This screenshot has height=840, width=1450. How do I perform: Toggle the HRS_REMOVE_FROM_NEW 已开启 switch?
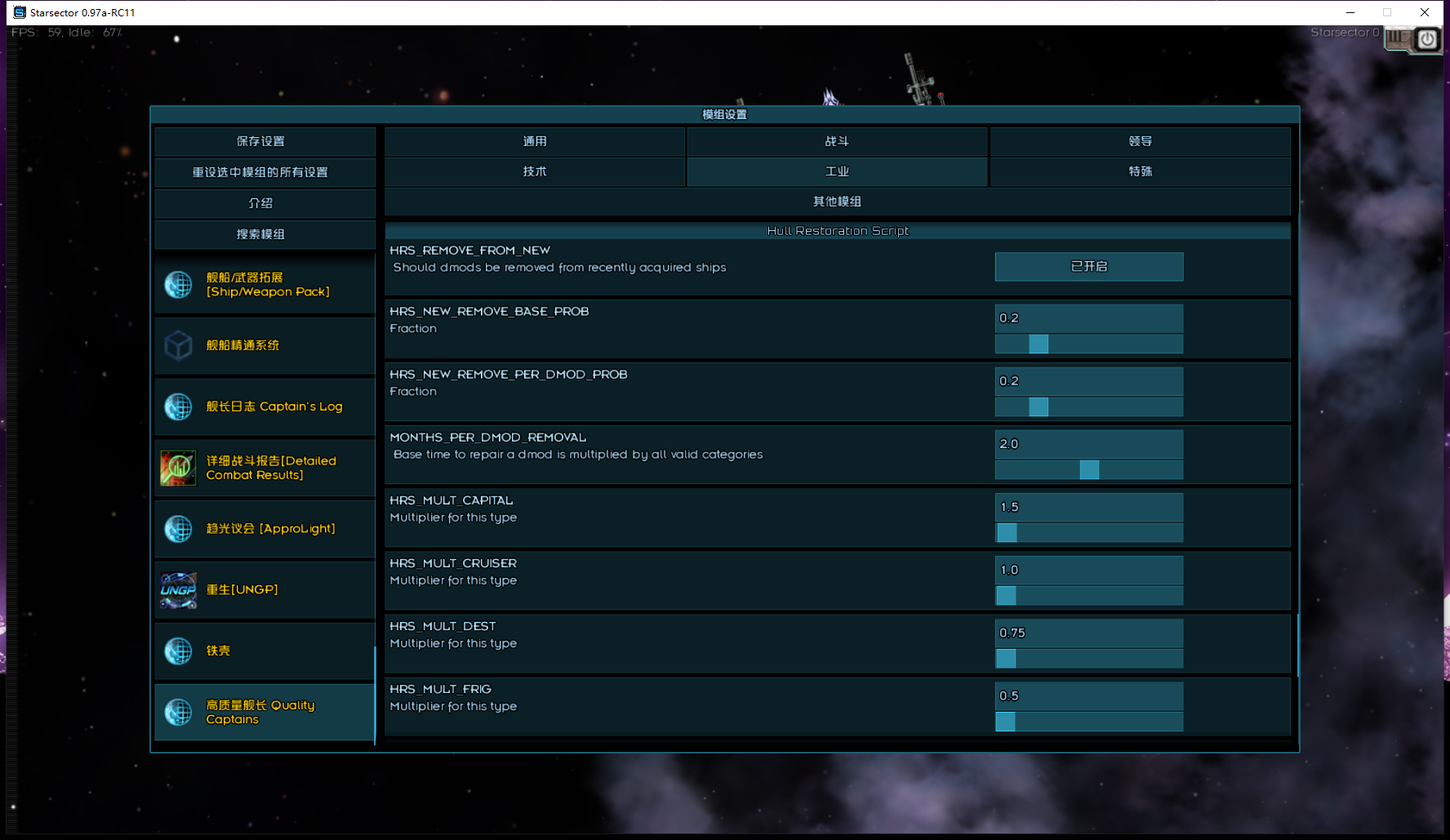point(1088,266)
